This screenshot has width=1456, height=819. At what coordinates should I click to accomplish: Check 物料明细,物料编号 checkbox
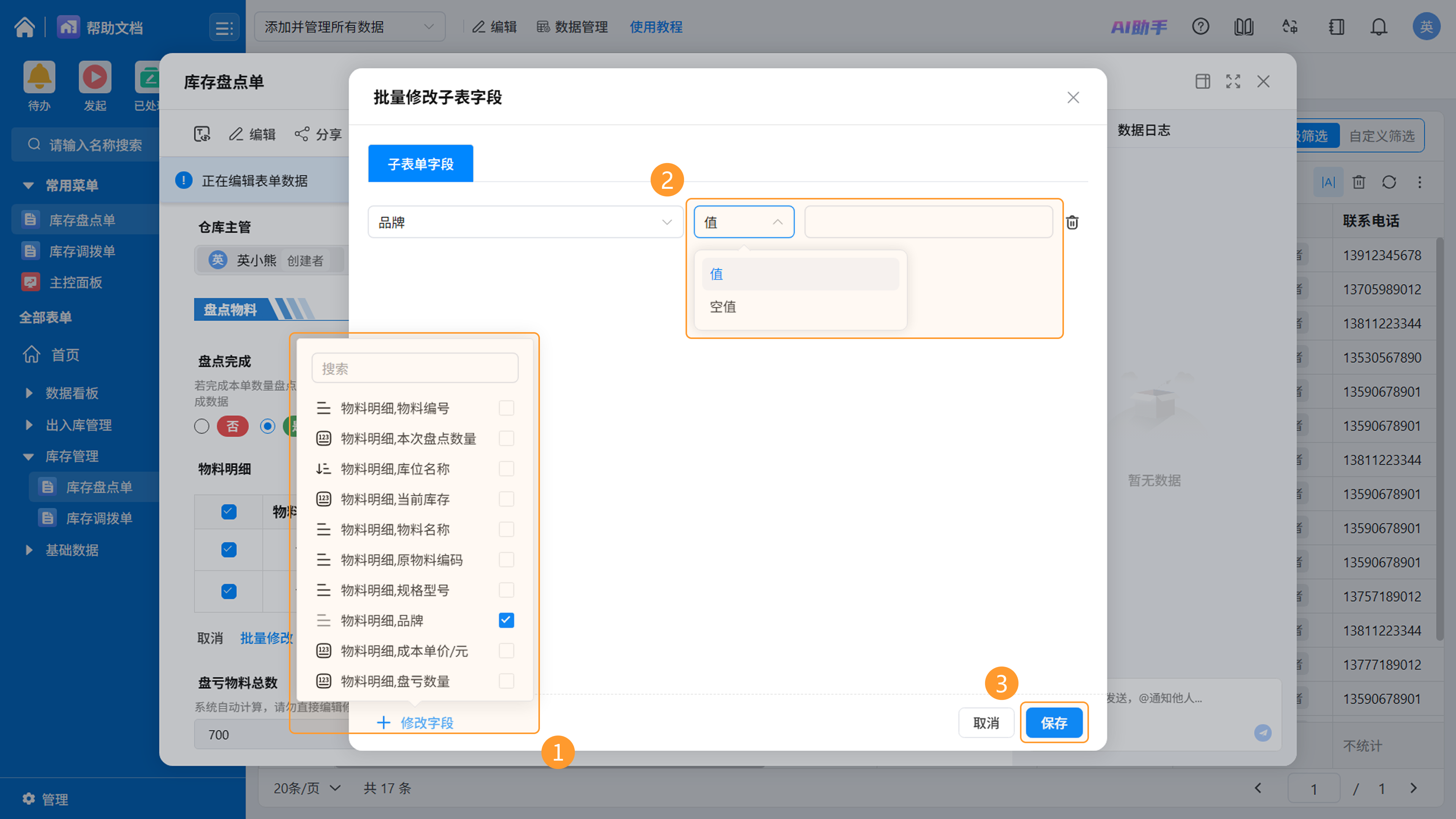pyautogui.click(x=506, y=408)
